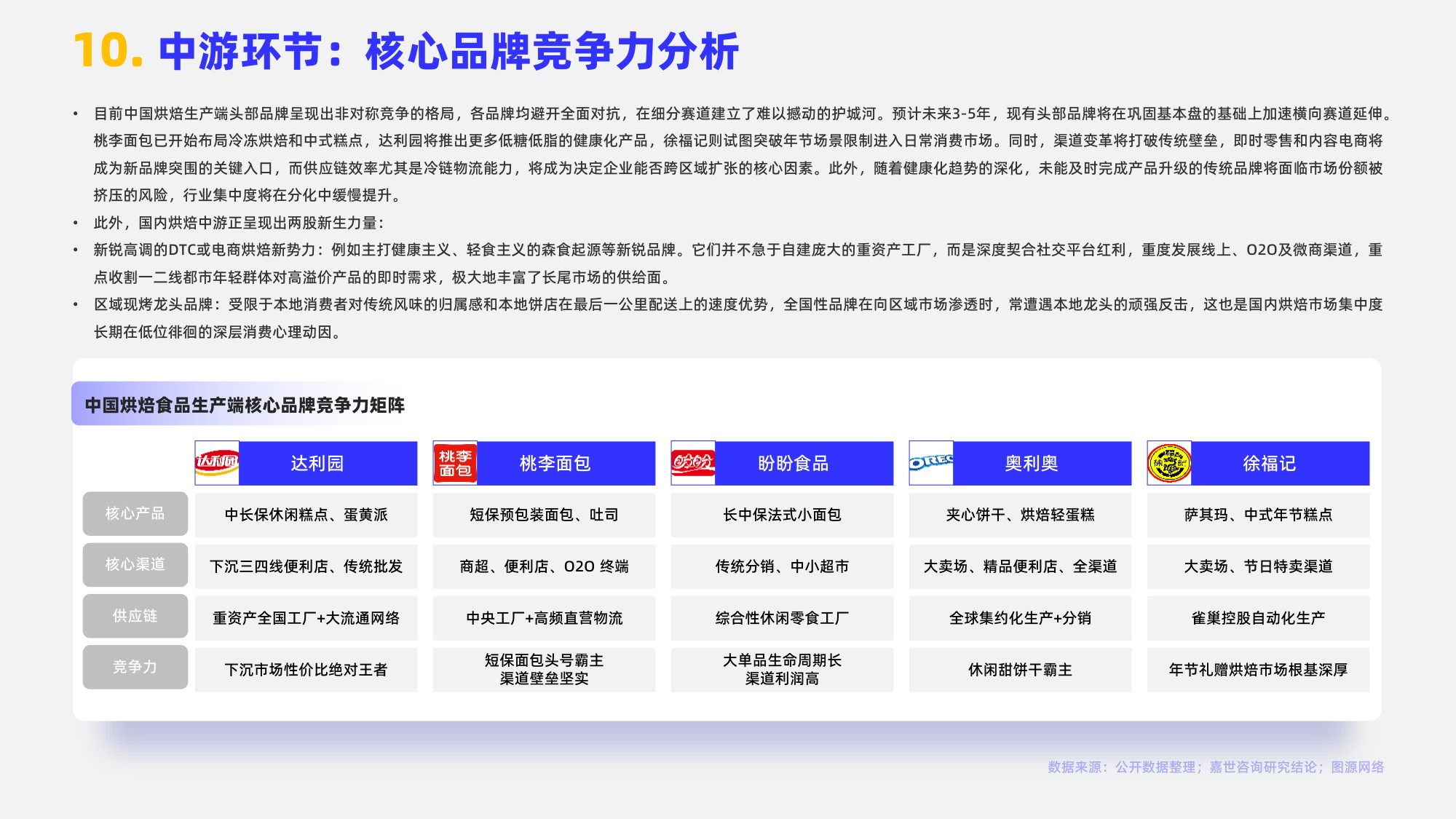1456x819 pixels.
Task: Click the cell 短保预包装面包、吐司
Action: 544,515
